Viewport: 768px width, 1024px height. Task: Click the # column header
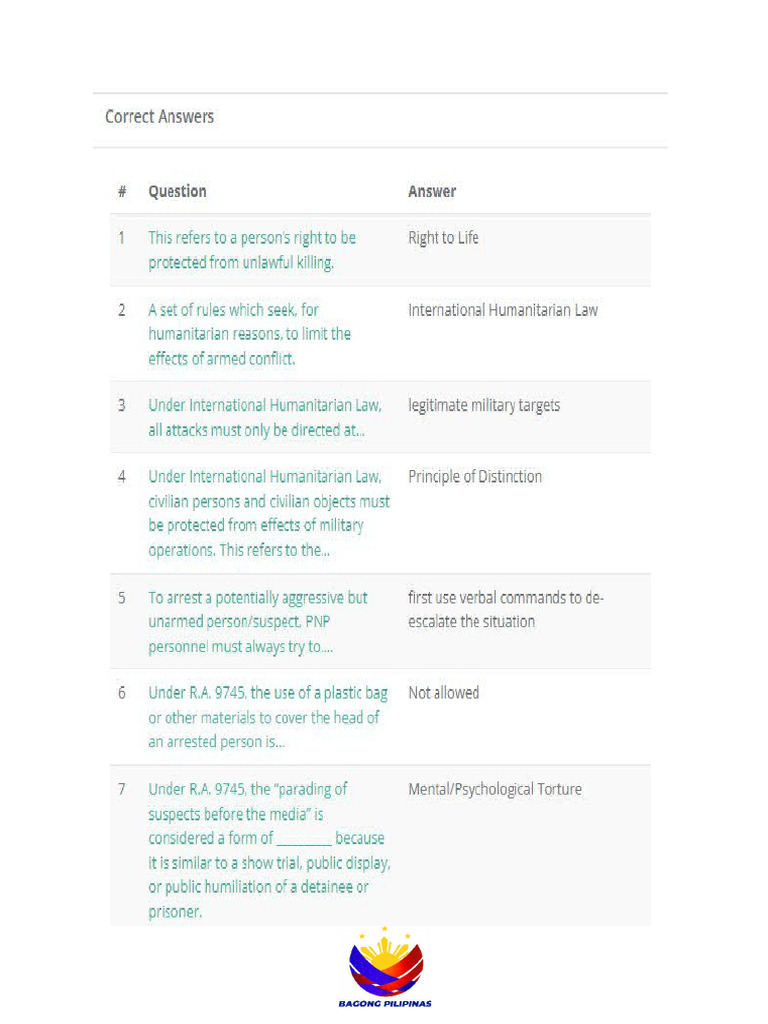click(x=122, y=191)
